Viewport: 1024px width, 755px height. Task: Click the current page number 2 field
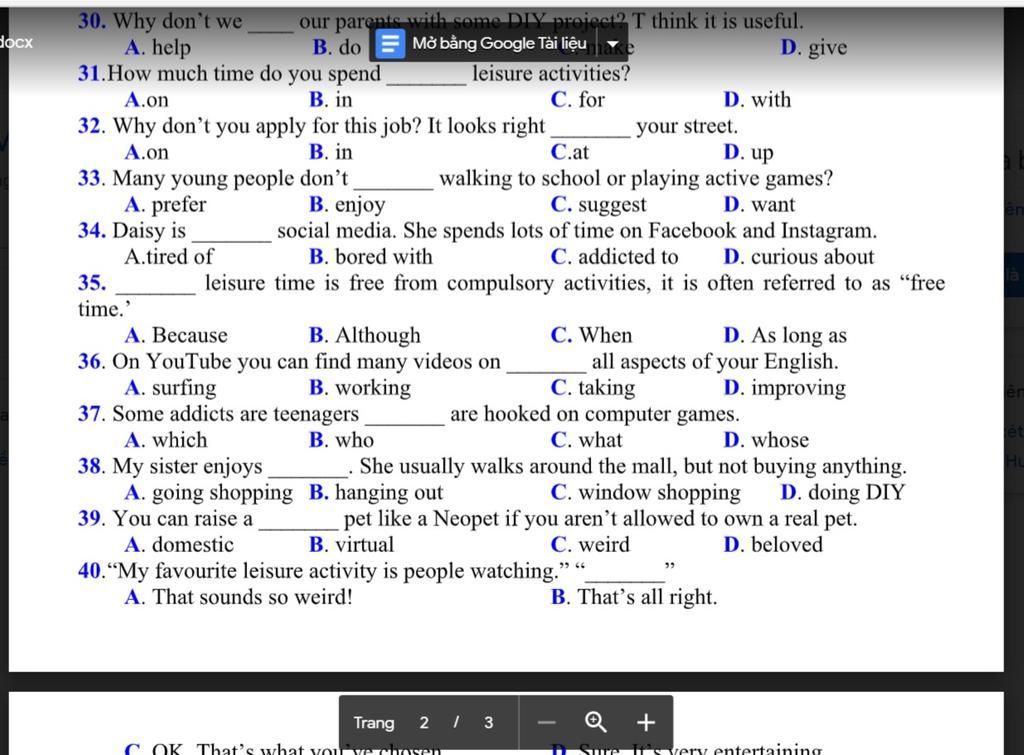(424, 722)
